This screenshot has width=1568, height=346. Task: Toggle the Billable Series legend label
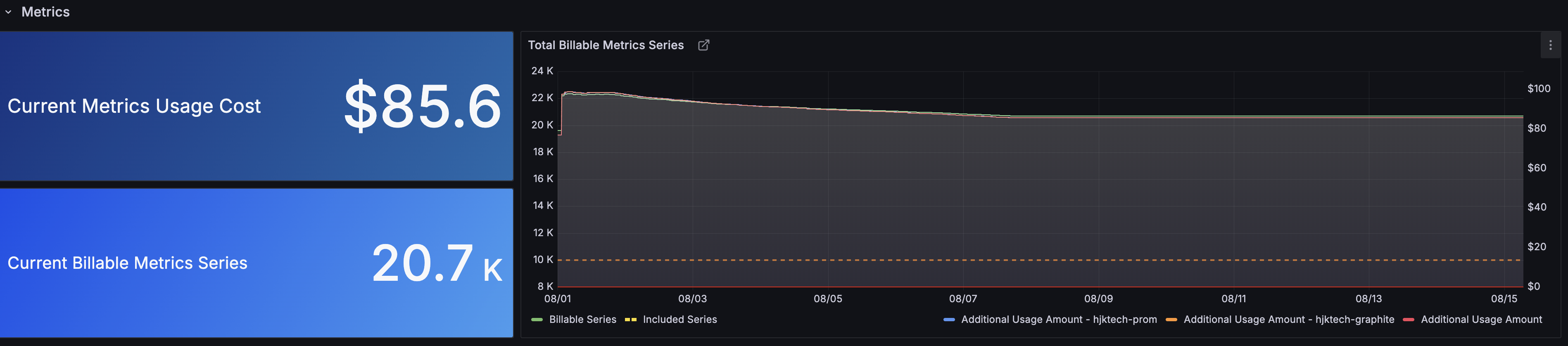582,319
